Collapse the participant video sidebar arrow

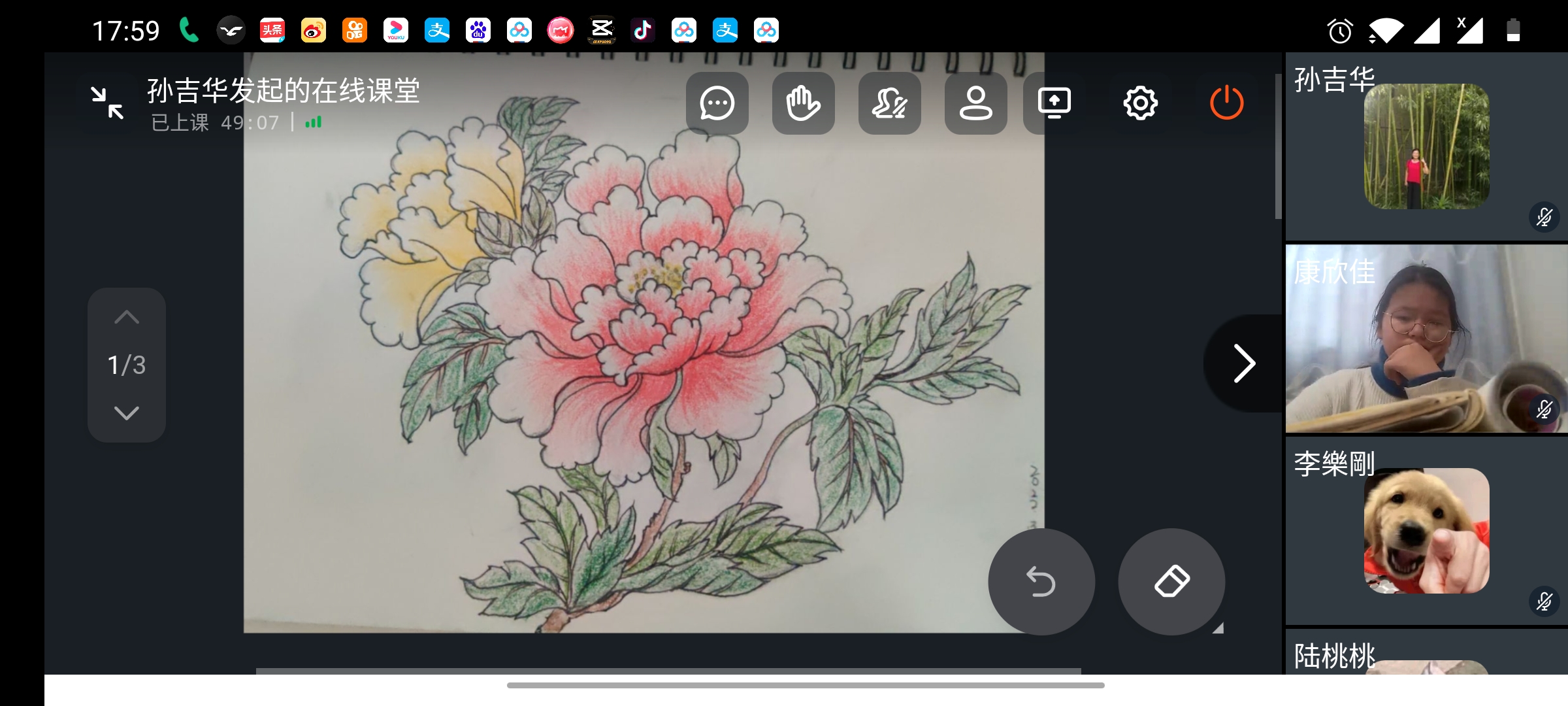coord(1243,363)
